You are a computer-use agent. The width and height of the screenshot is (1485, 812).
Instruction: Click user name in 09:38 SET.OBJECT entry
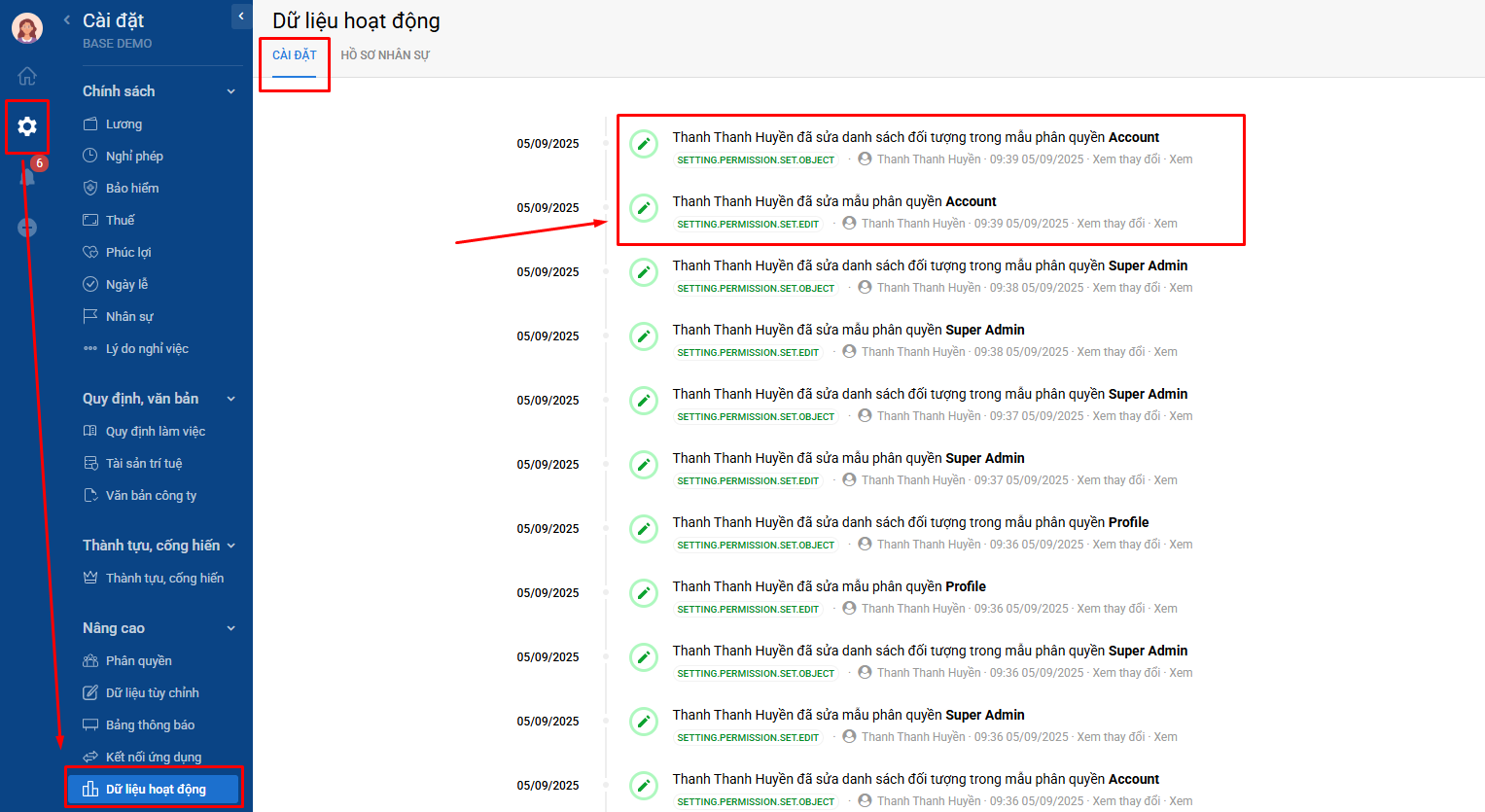click(x=929, y=288)
